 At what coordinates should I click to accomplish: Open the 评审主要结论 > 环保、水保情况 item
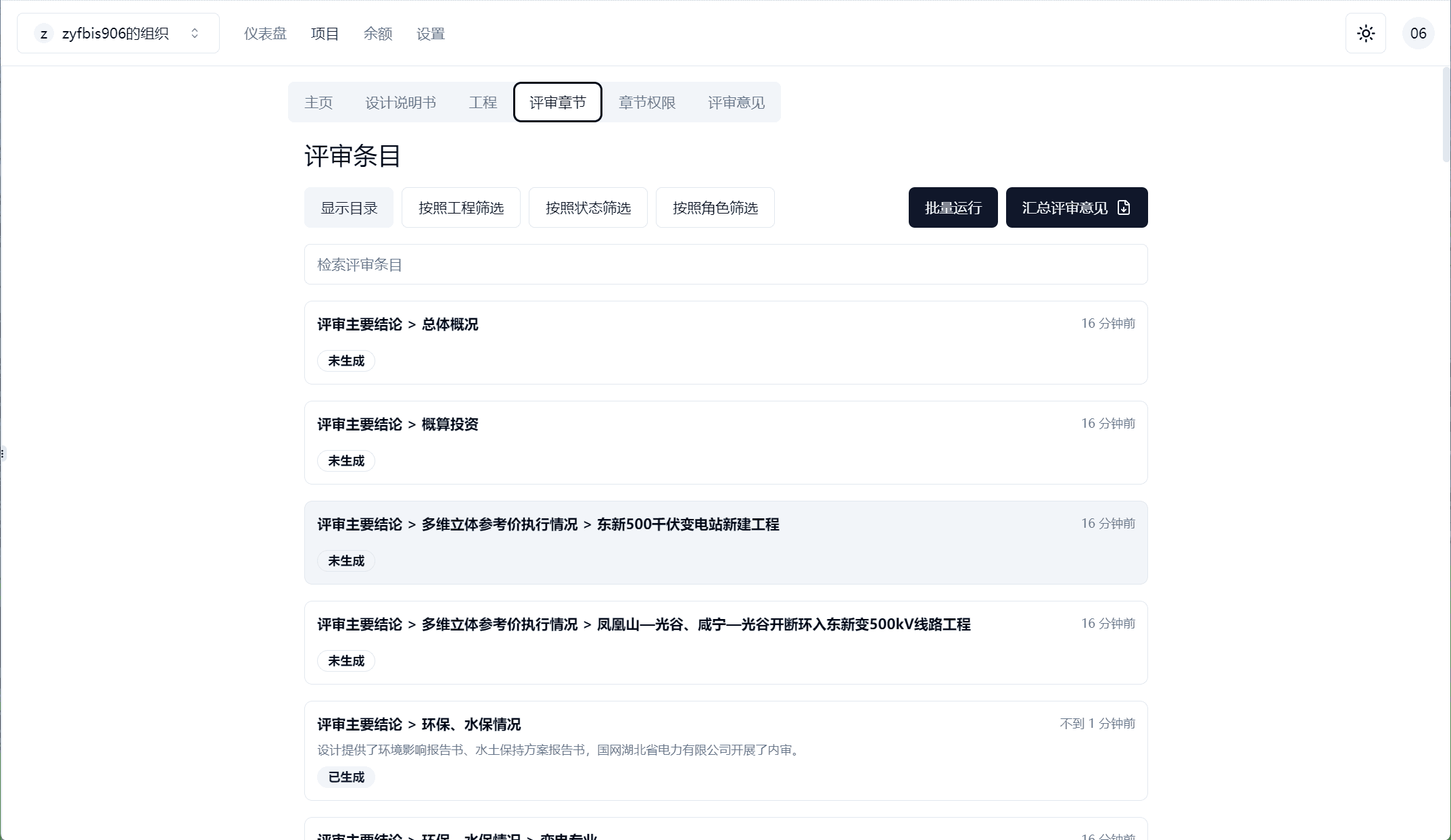click(726, 751)
